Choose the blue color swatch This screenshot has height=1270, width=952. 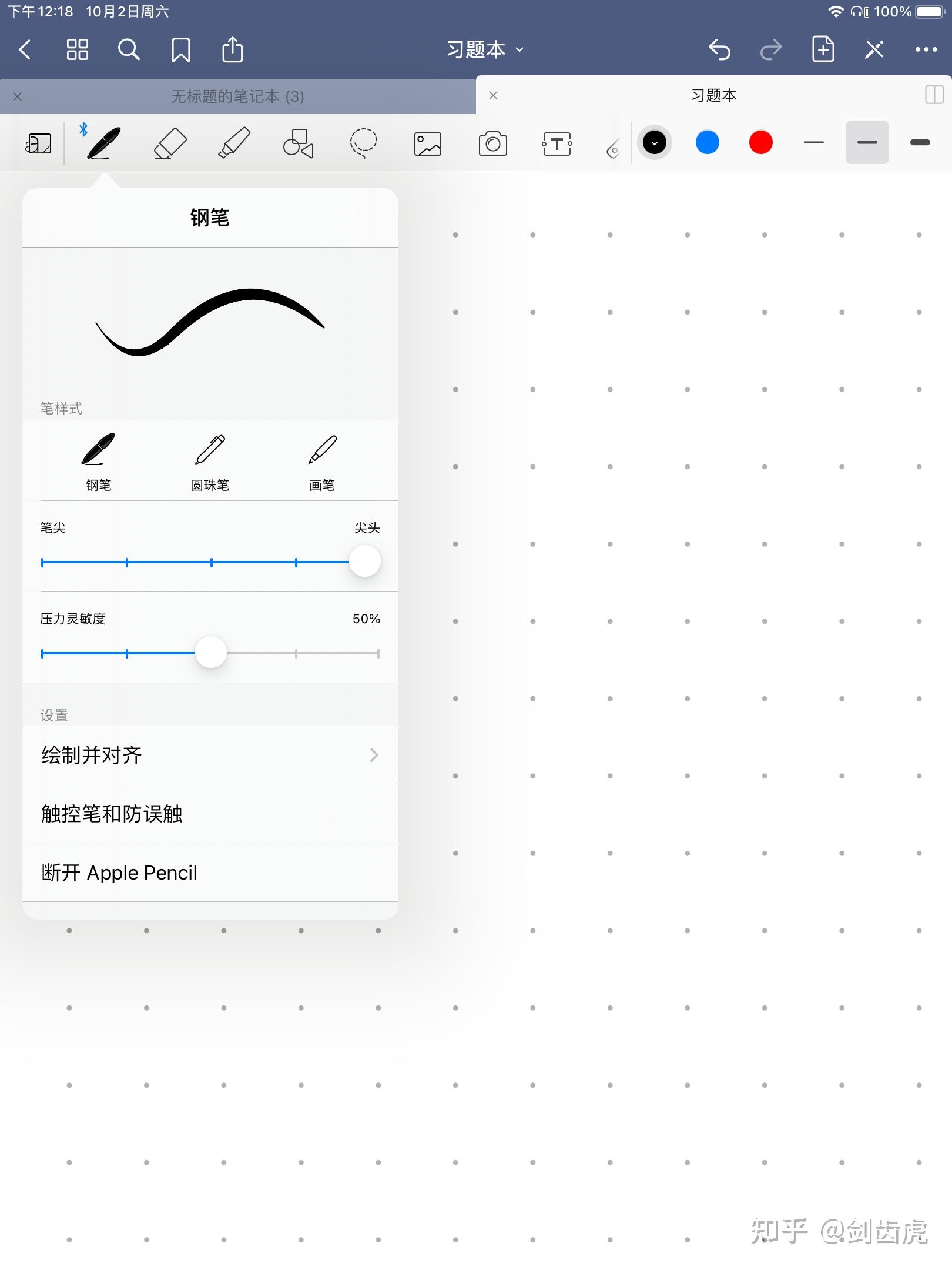[707, 143]
